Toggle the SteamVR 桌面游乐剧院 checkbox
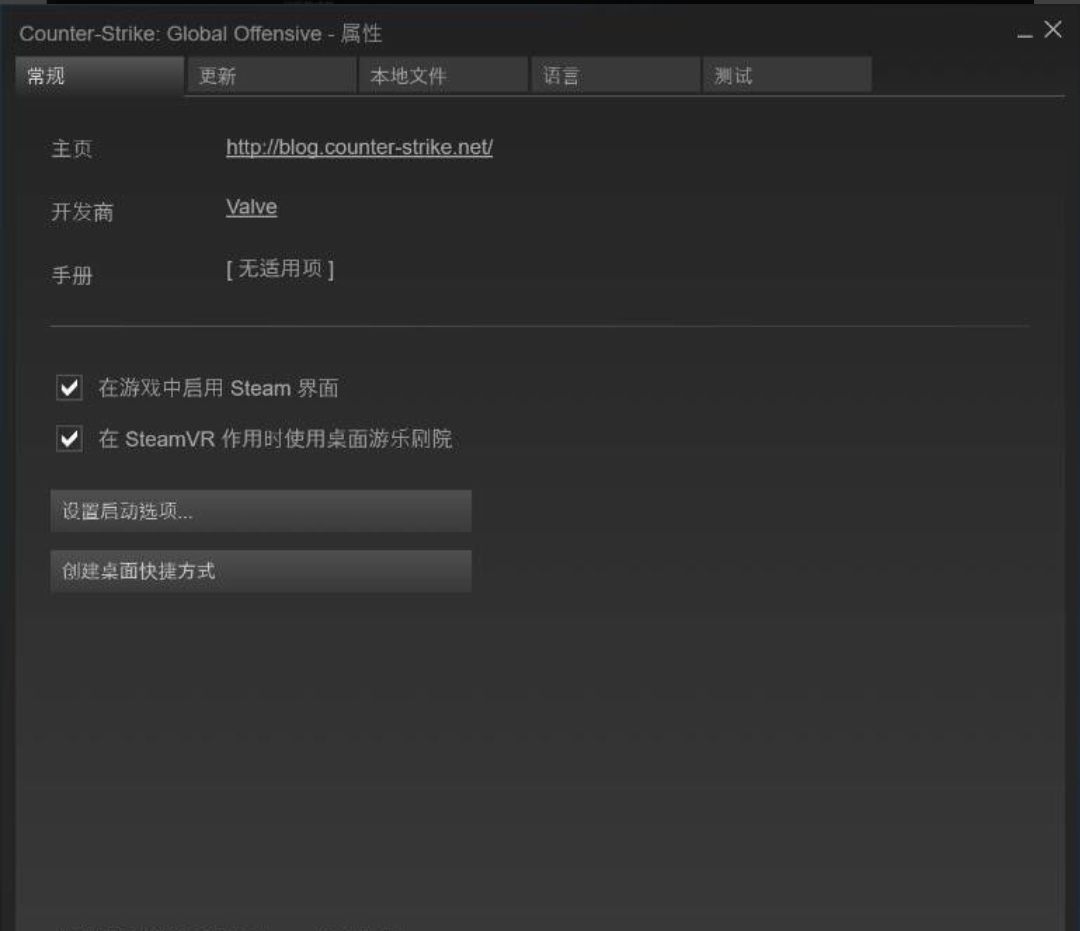 70,439
